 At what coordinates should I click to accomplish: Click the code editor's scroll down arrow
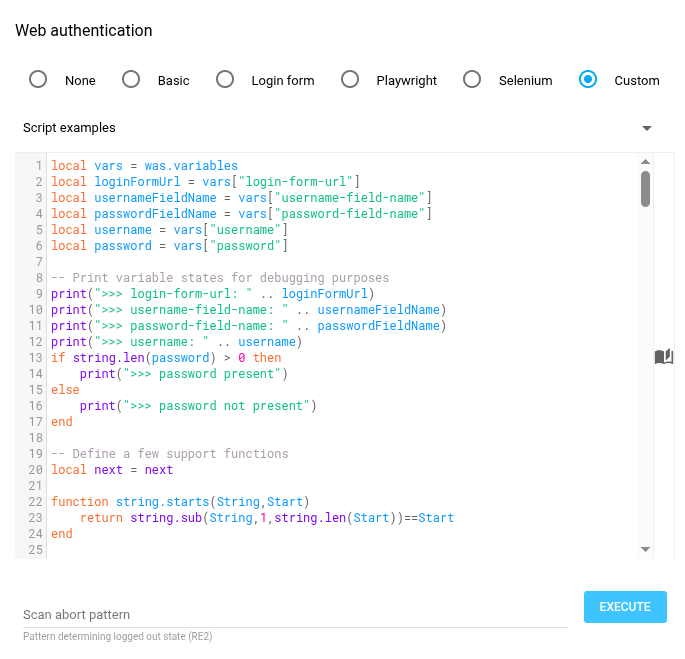[x=645, y=549]
